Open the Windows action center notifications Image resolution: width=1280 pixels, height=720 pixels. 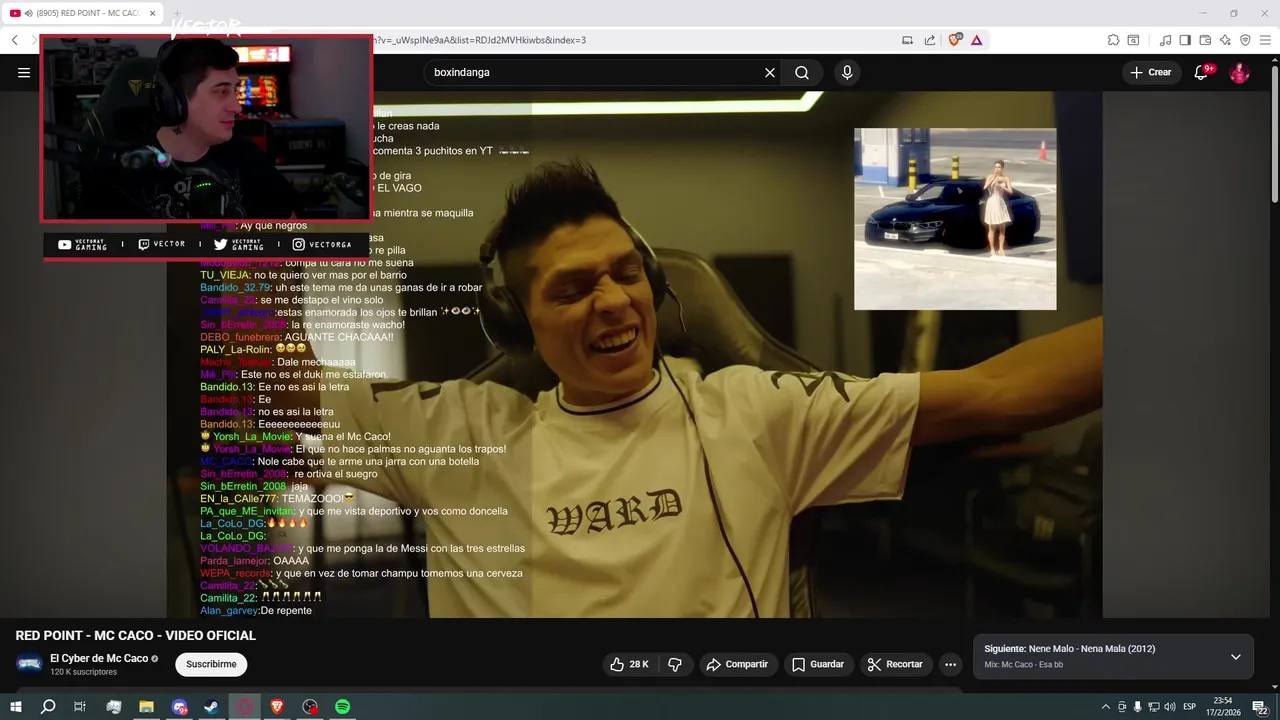pos(1260,708)
